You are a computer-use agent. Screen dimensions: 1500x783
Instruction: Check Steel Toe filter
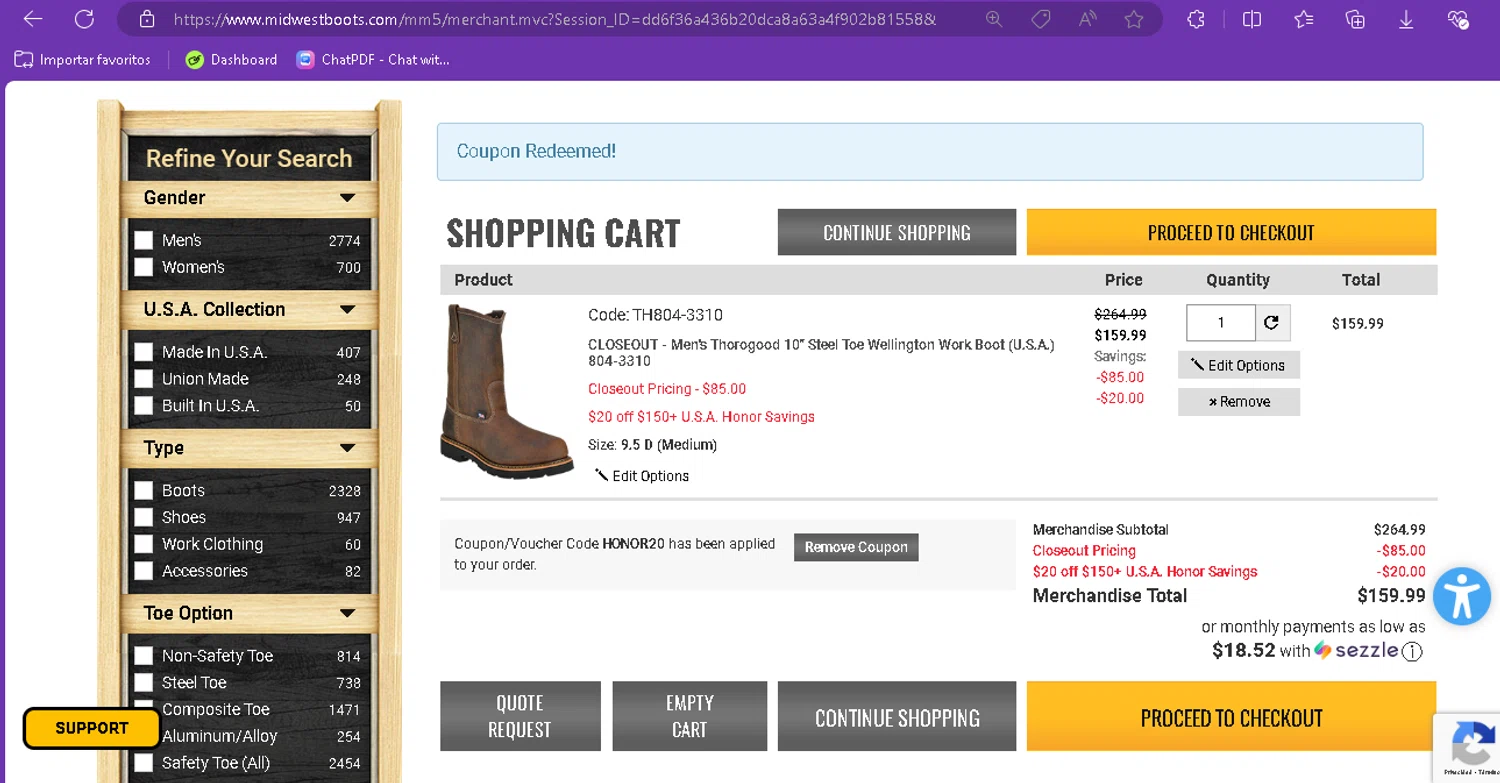(x=144, y=683)
